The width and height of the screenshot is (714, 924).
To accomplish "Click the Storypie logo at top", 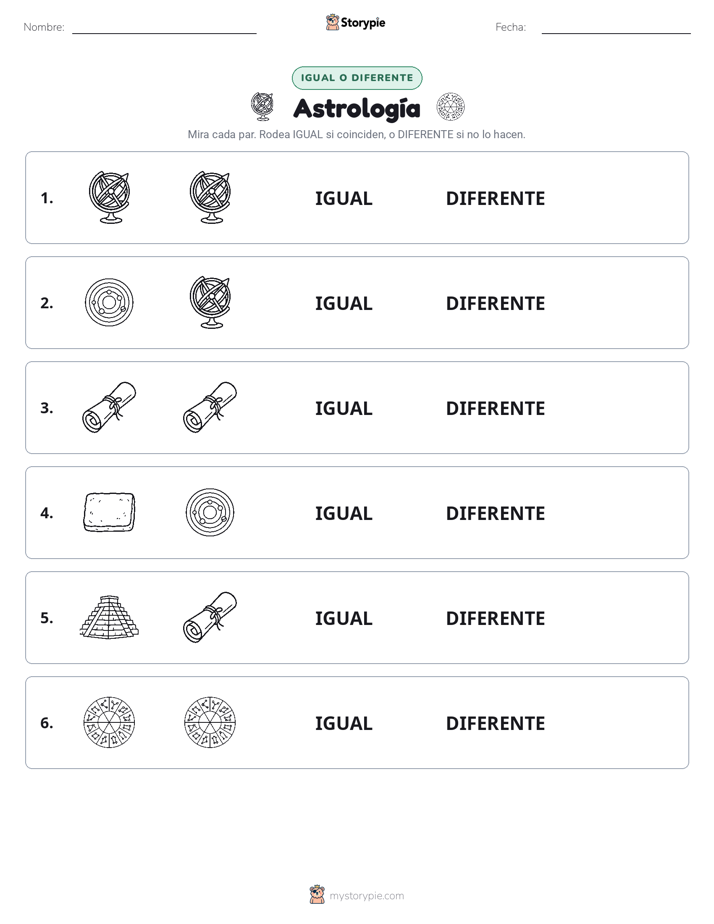I will (x=355, y=22).
